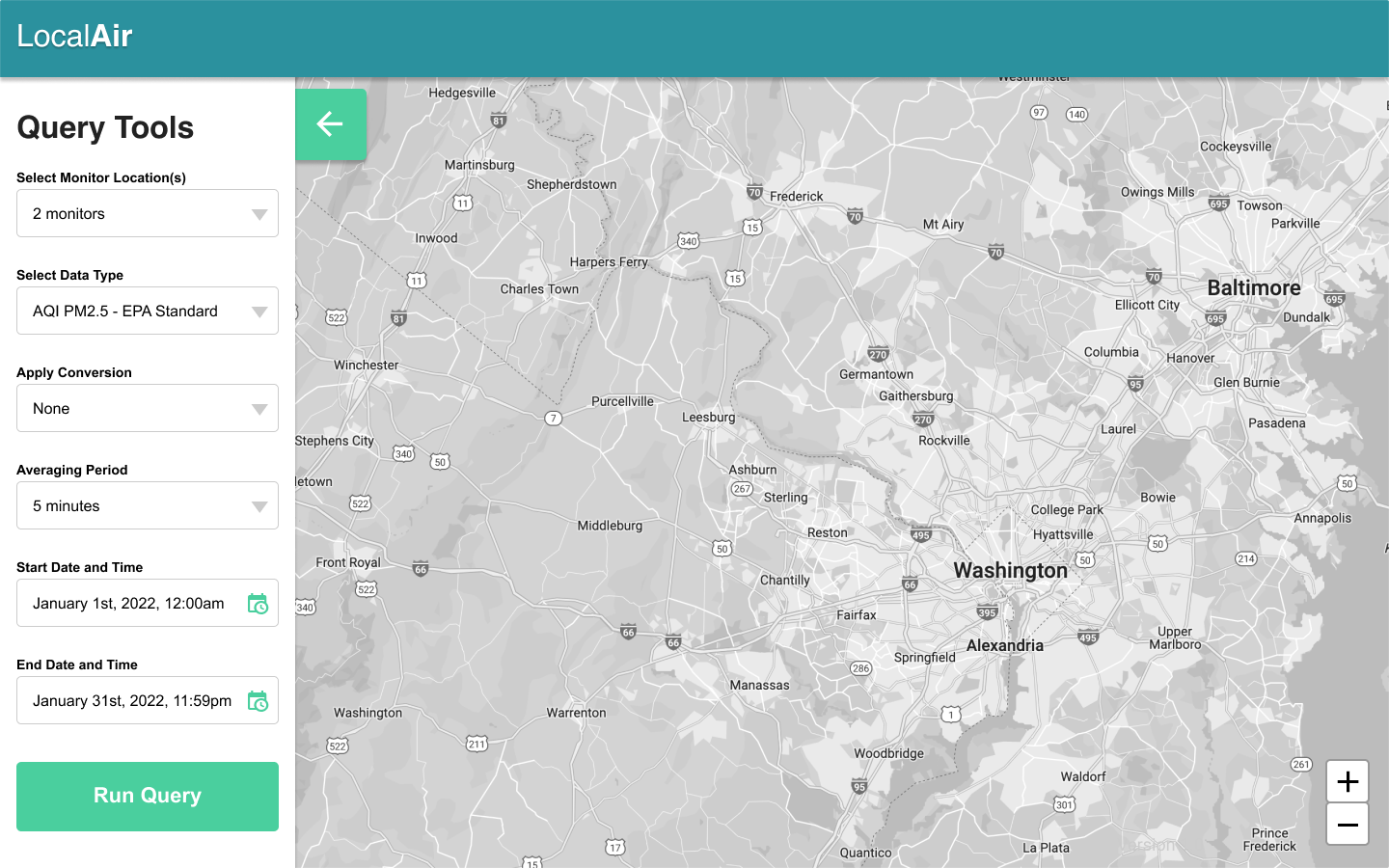This screenshot has height=868, width=1389.
Task: Select the Quantico map label
Action: coord(866,854)
